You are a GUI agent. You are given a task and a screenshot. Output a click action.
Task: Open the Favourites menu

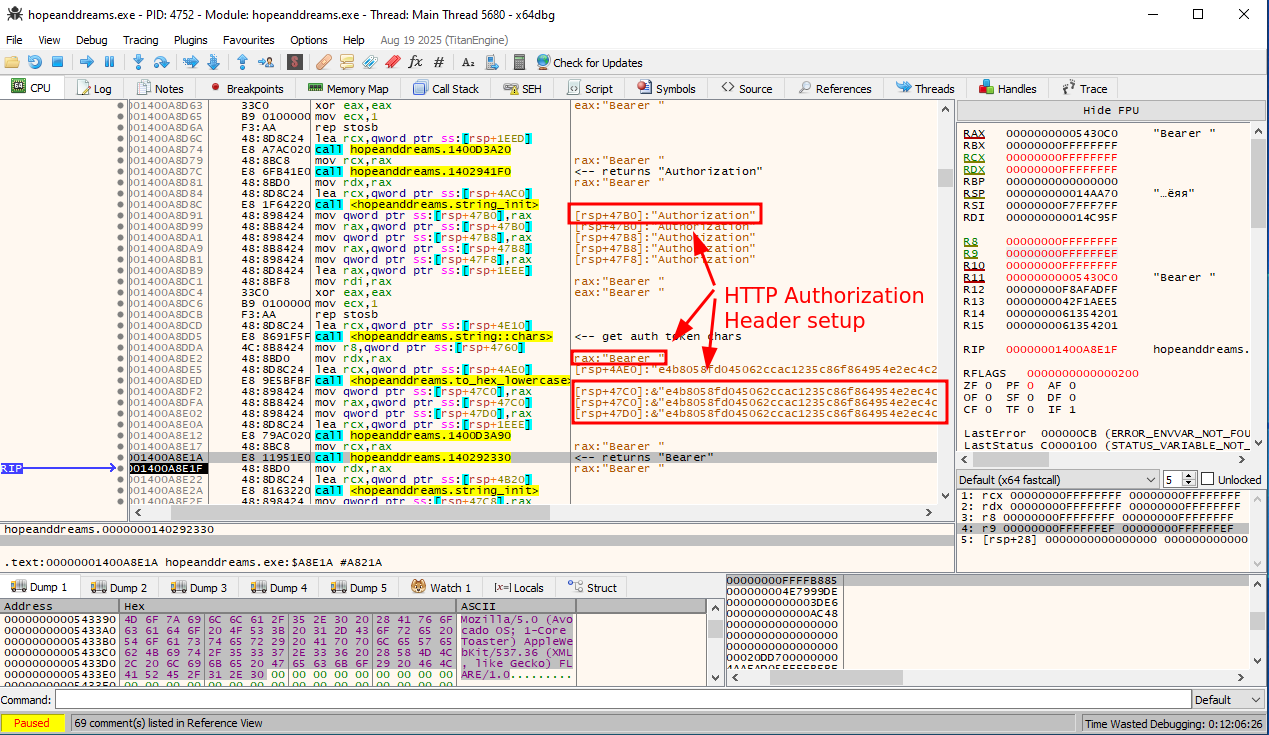pyautogui.click(x=248, y=40)
